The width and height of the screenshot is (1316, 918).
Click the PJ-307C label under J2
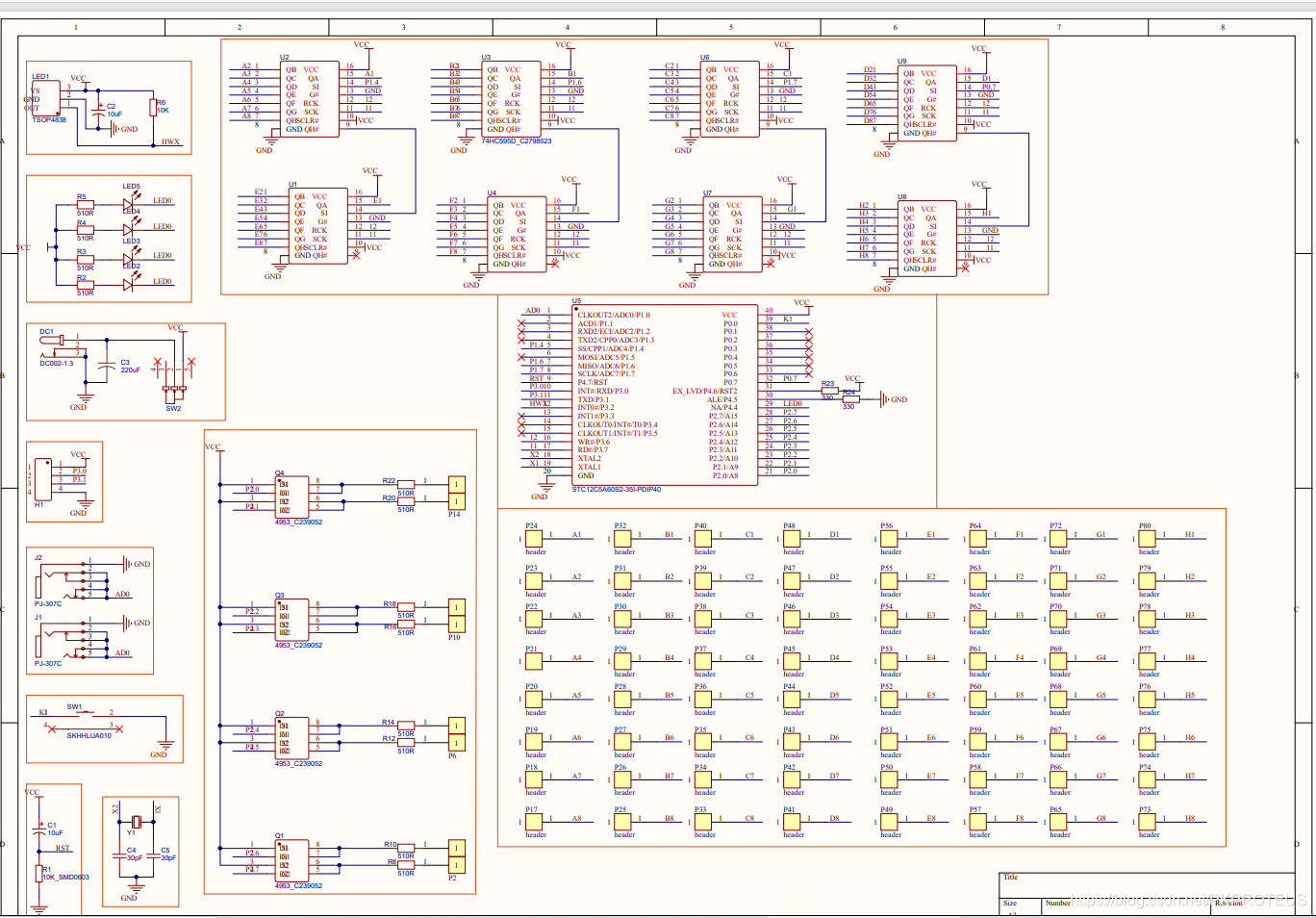coord(48,604)
